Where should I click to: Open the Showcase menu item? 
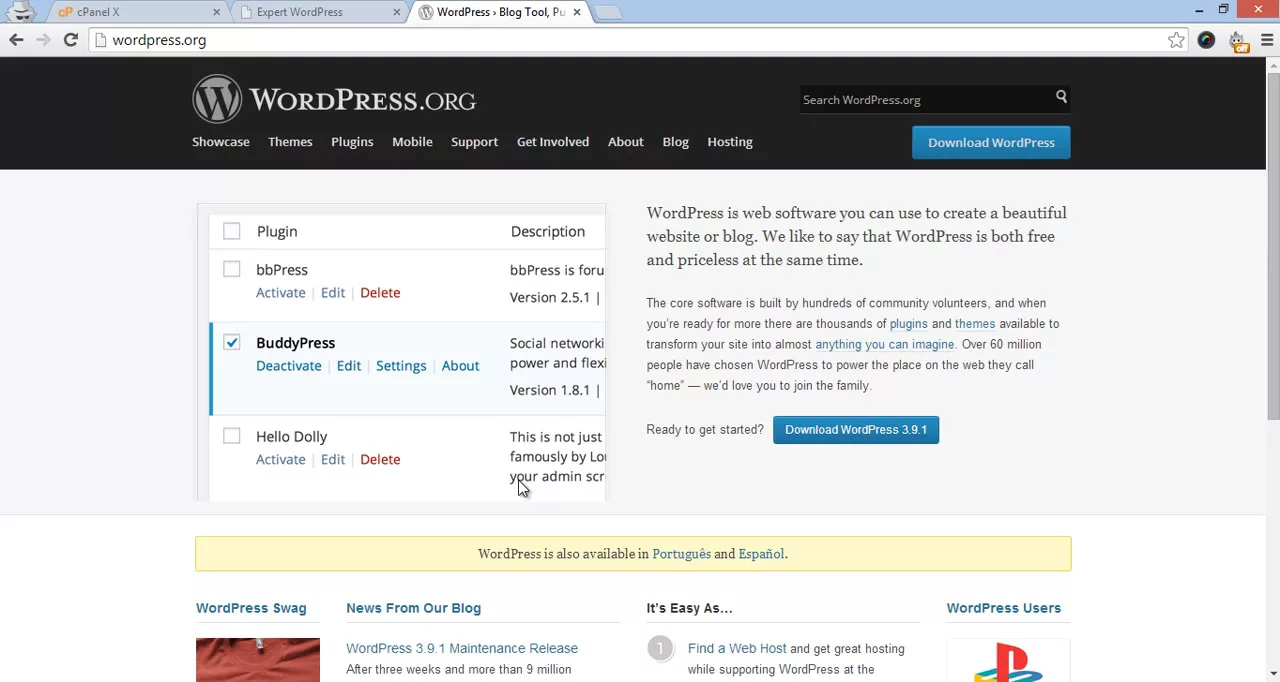(221, 142)
